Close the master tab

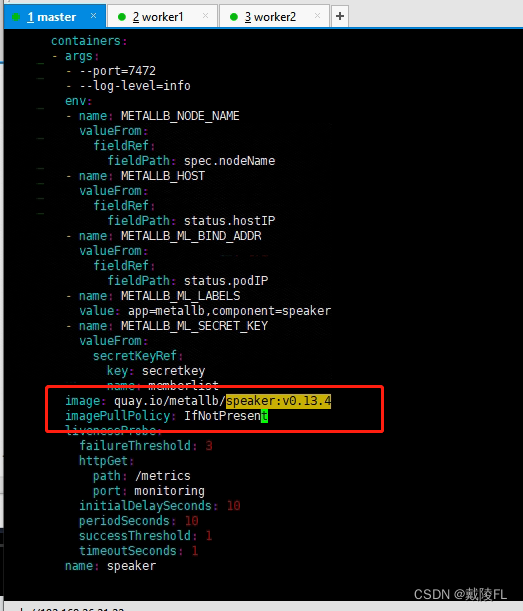pos(93,16)
